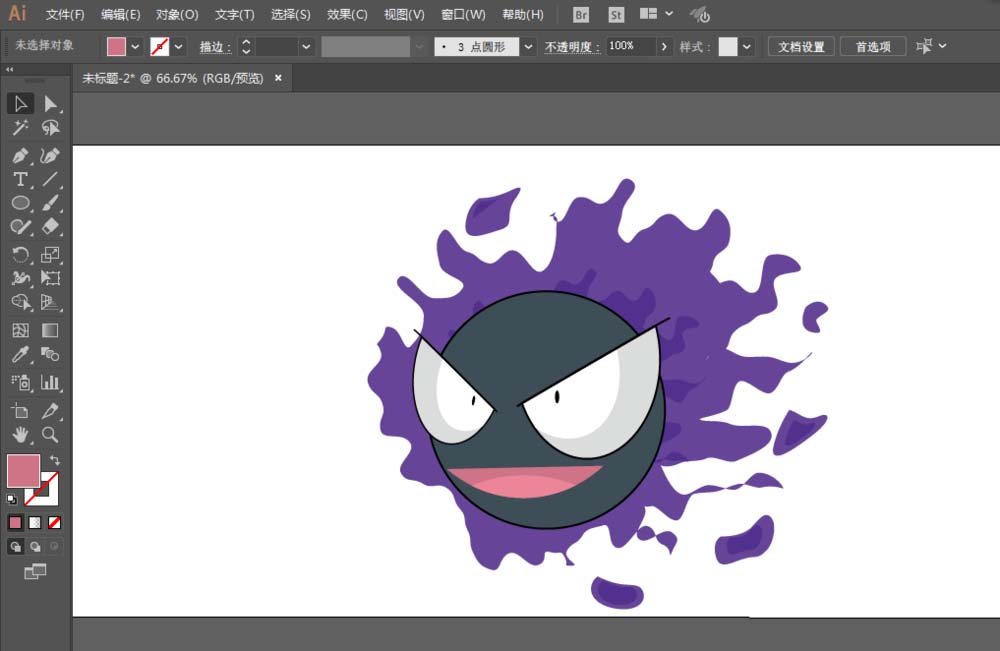
Task: Choose the Direct Selection tool
Action: [51, 104]
